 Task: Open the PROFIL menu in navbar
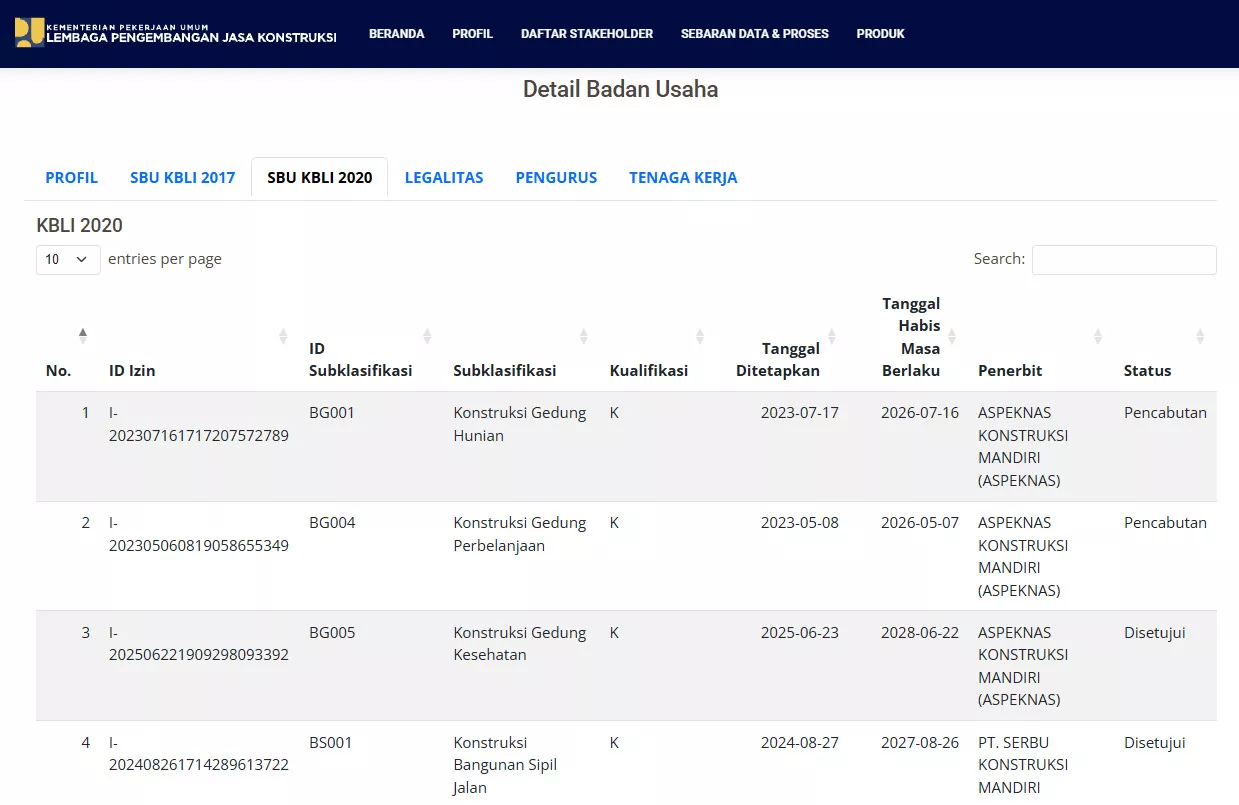click(x=472, y=34)
